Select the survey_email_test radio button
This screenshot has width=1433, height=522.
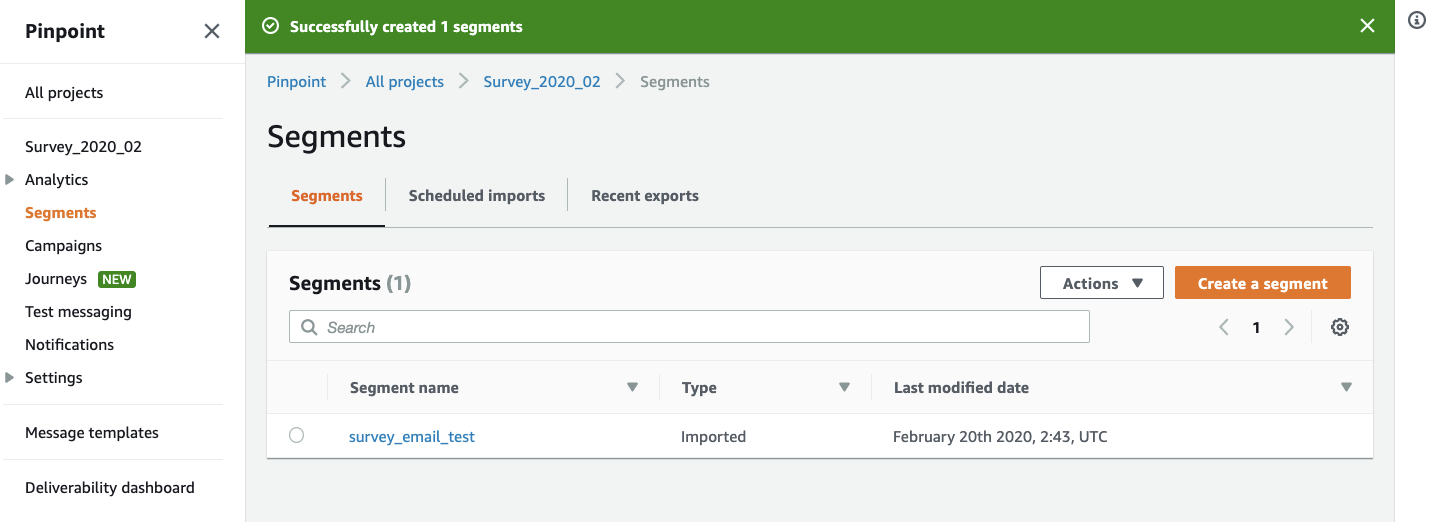pos(296,435)
